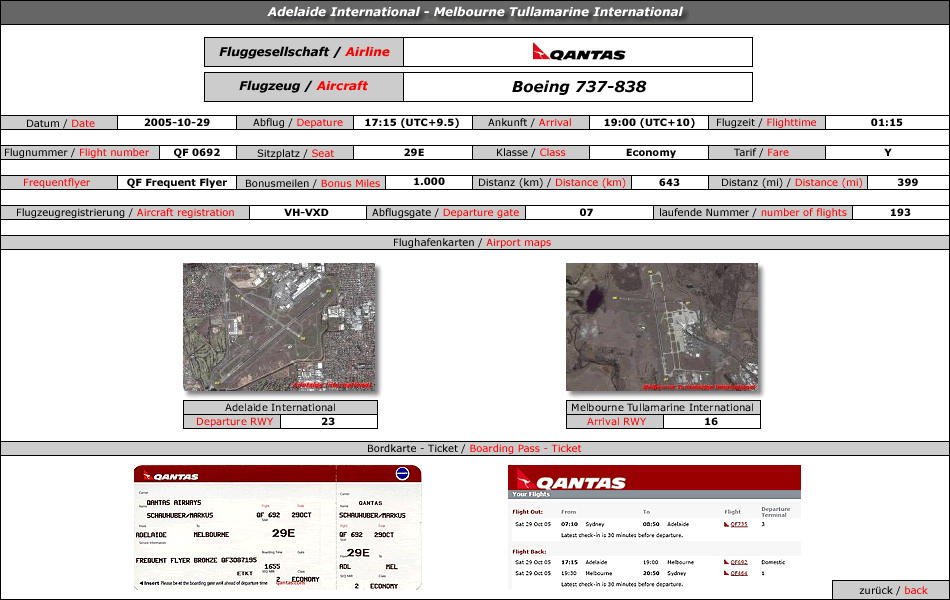Click the bonus miles value 1.000
This screenshot has width=950, height=600.
tap(428, 182)
